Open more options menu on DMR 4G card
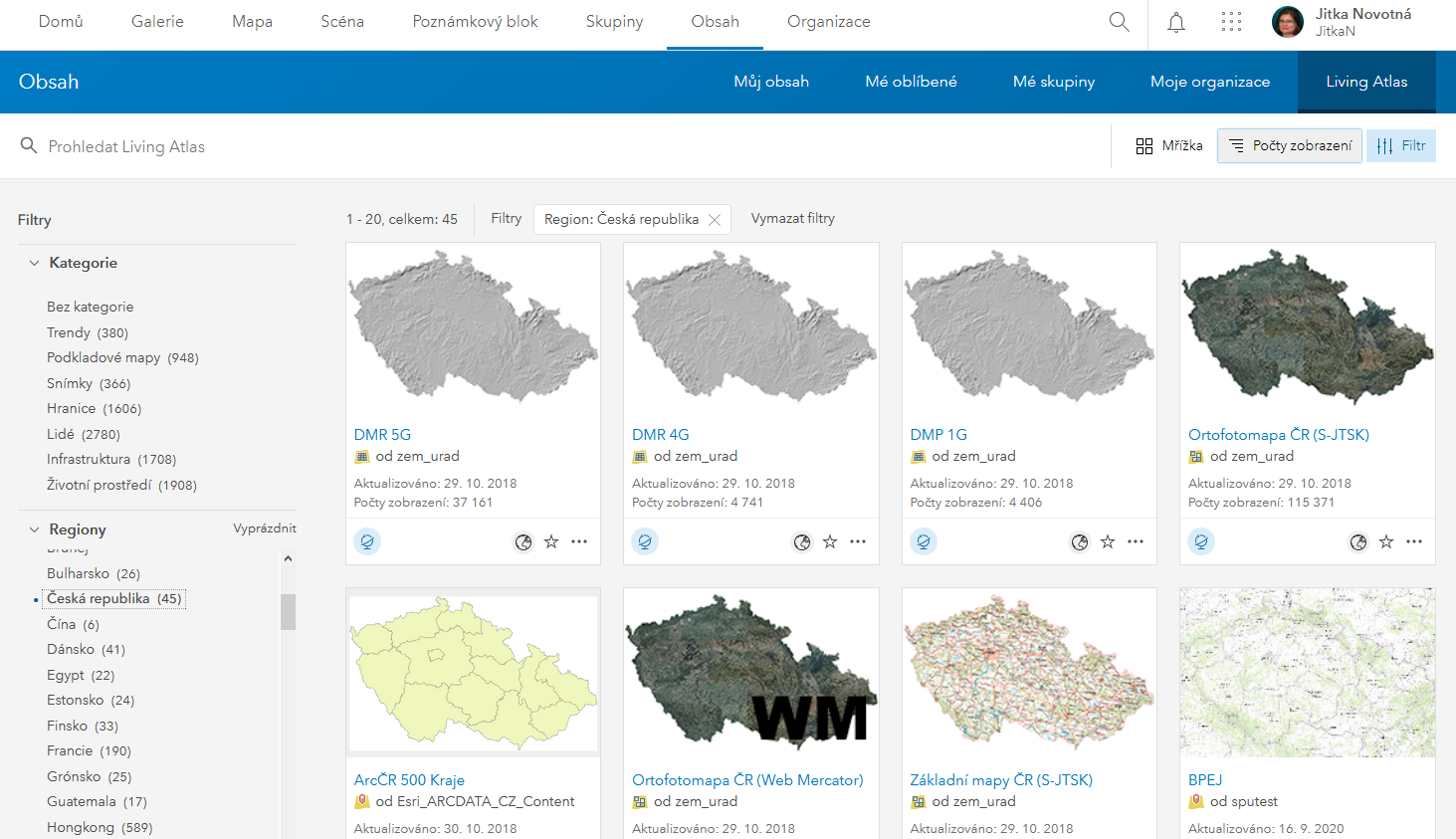 pyautogui.click(x=858, y=541)
